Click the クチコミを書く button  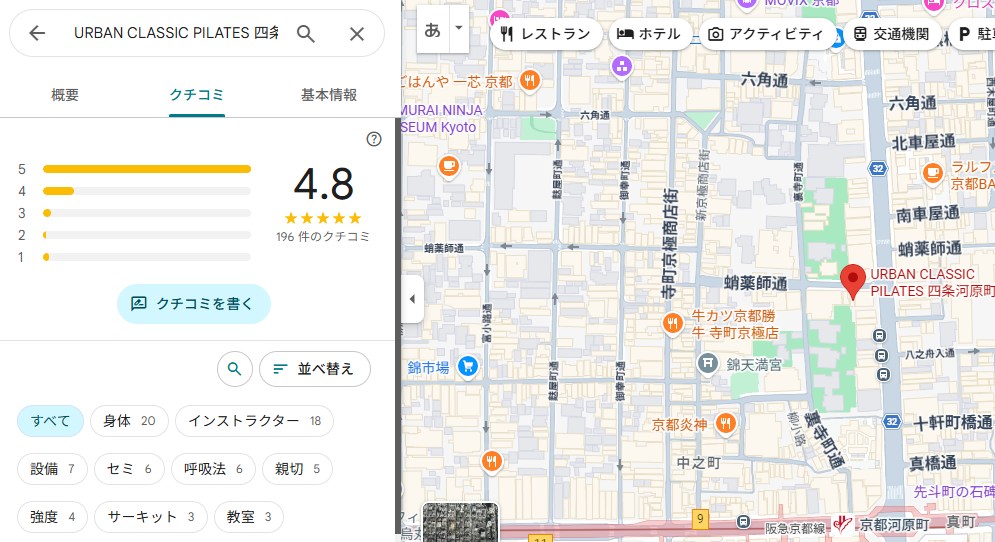[194, 303]
